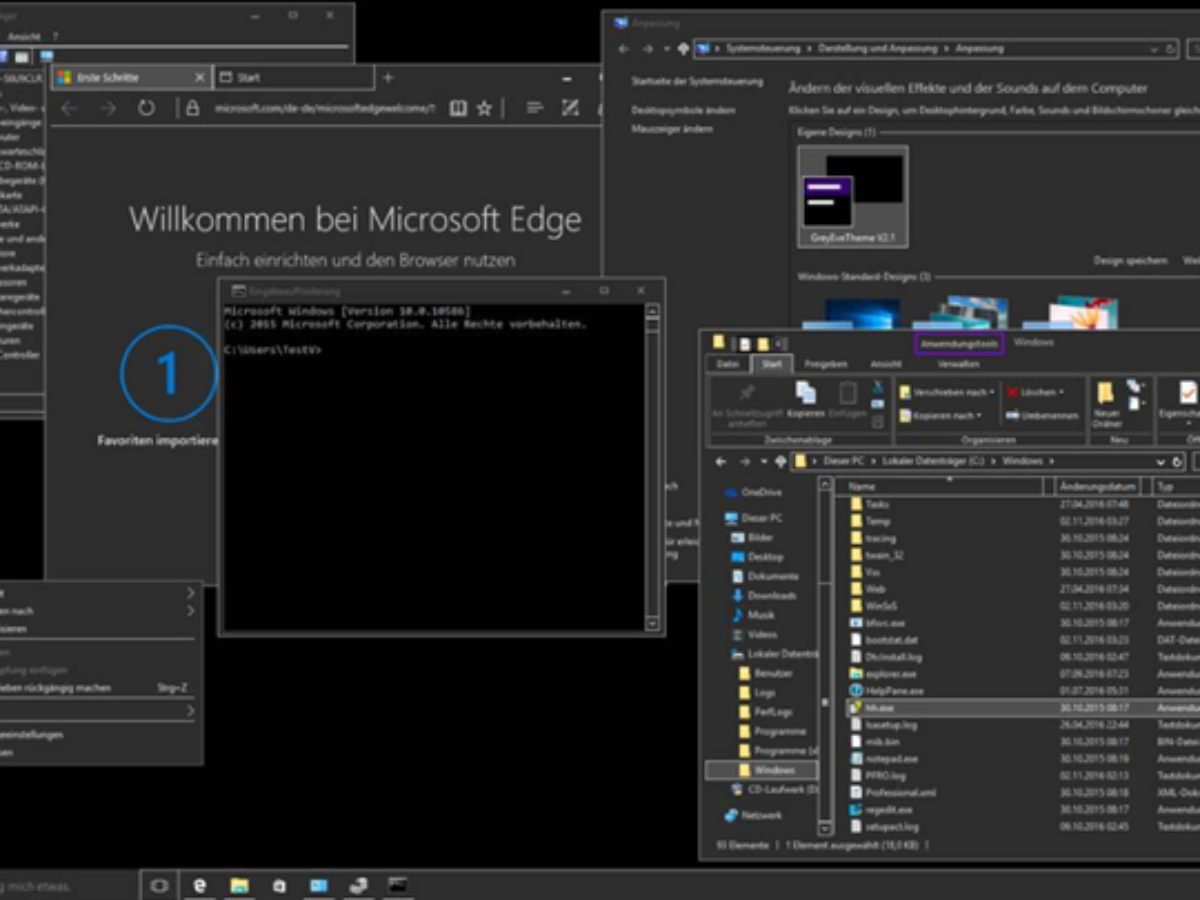Select the GreyEveTheme V2.1 design thumbnail
This screenshot has height=900, width=1200.
(853, 196)
